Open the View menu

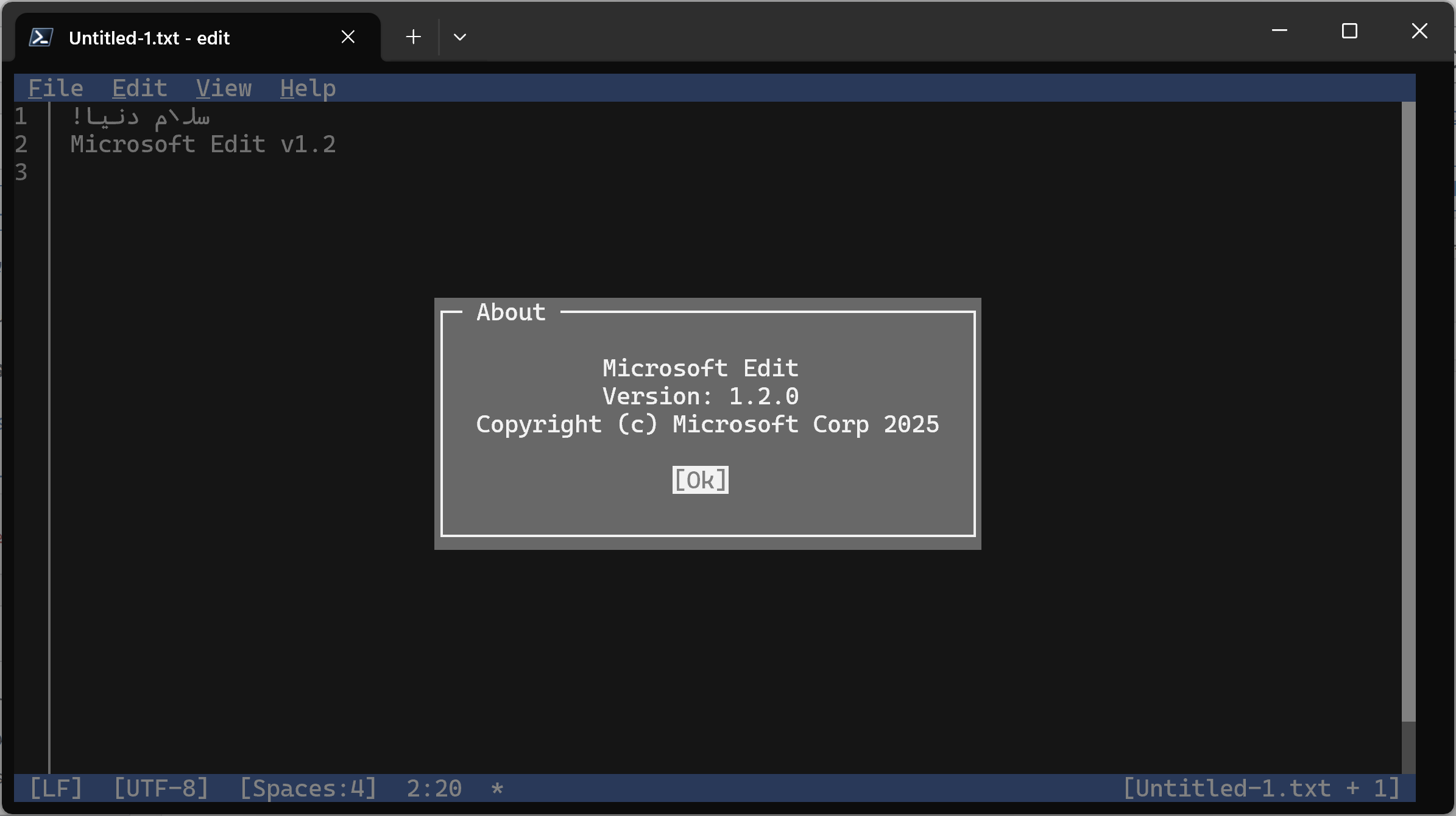(x=224, y=88)
